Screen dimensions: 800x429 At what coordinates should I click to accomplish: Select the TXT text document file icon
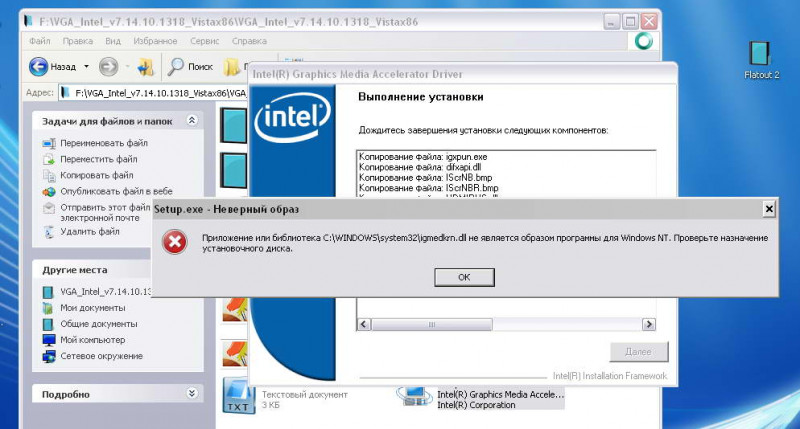click(238, 397)
